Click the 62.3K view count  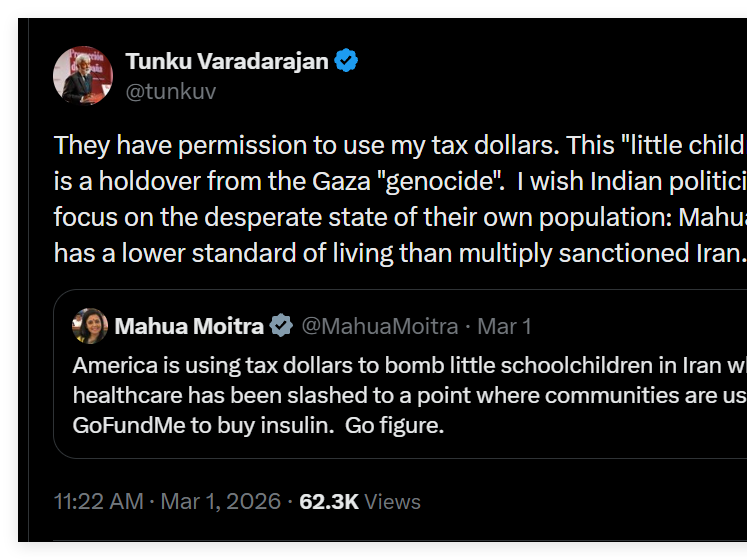(x=329, y=502)
